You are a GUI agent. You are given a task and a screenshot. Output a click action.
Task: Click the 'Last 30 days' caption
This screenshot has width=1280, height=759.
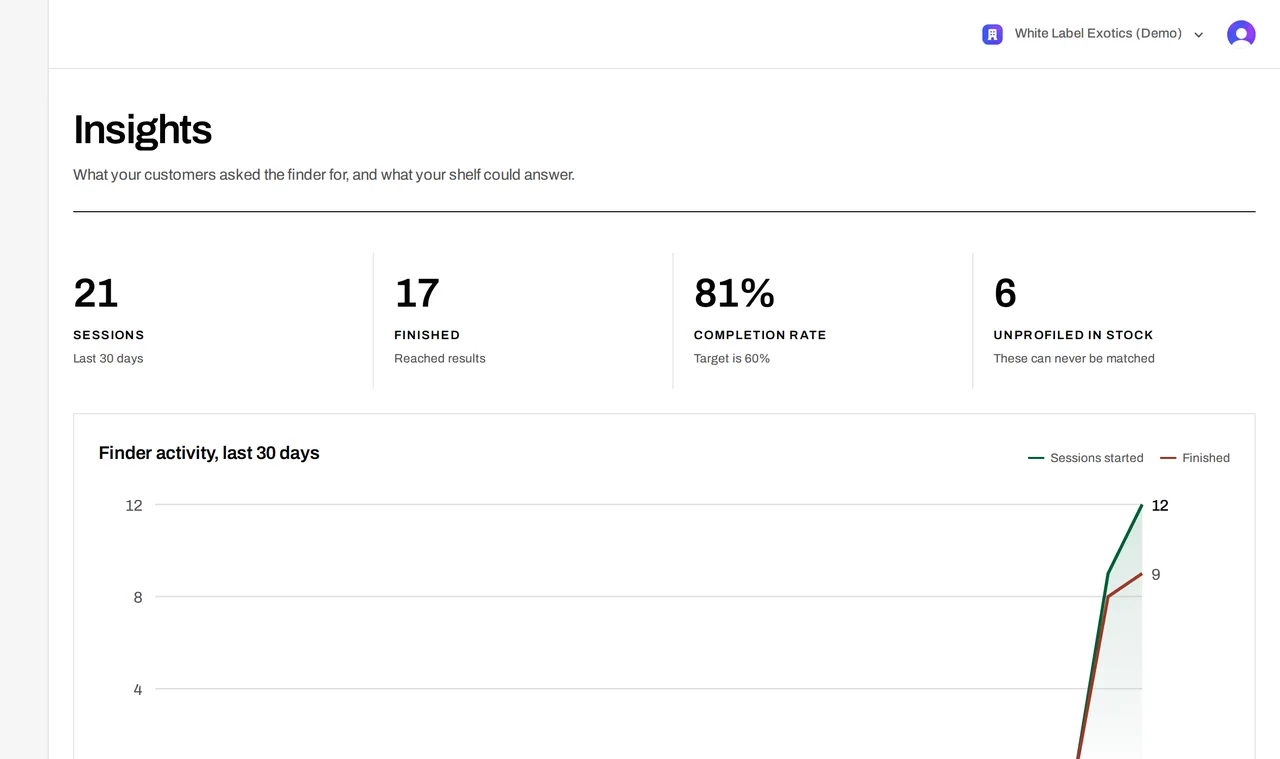tap(108, 359)
